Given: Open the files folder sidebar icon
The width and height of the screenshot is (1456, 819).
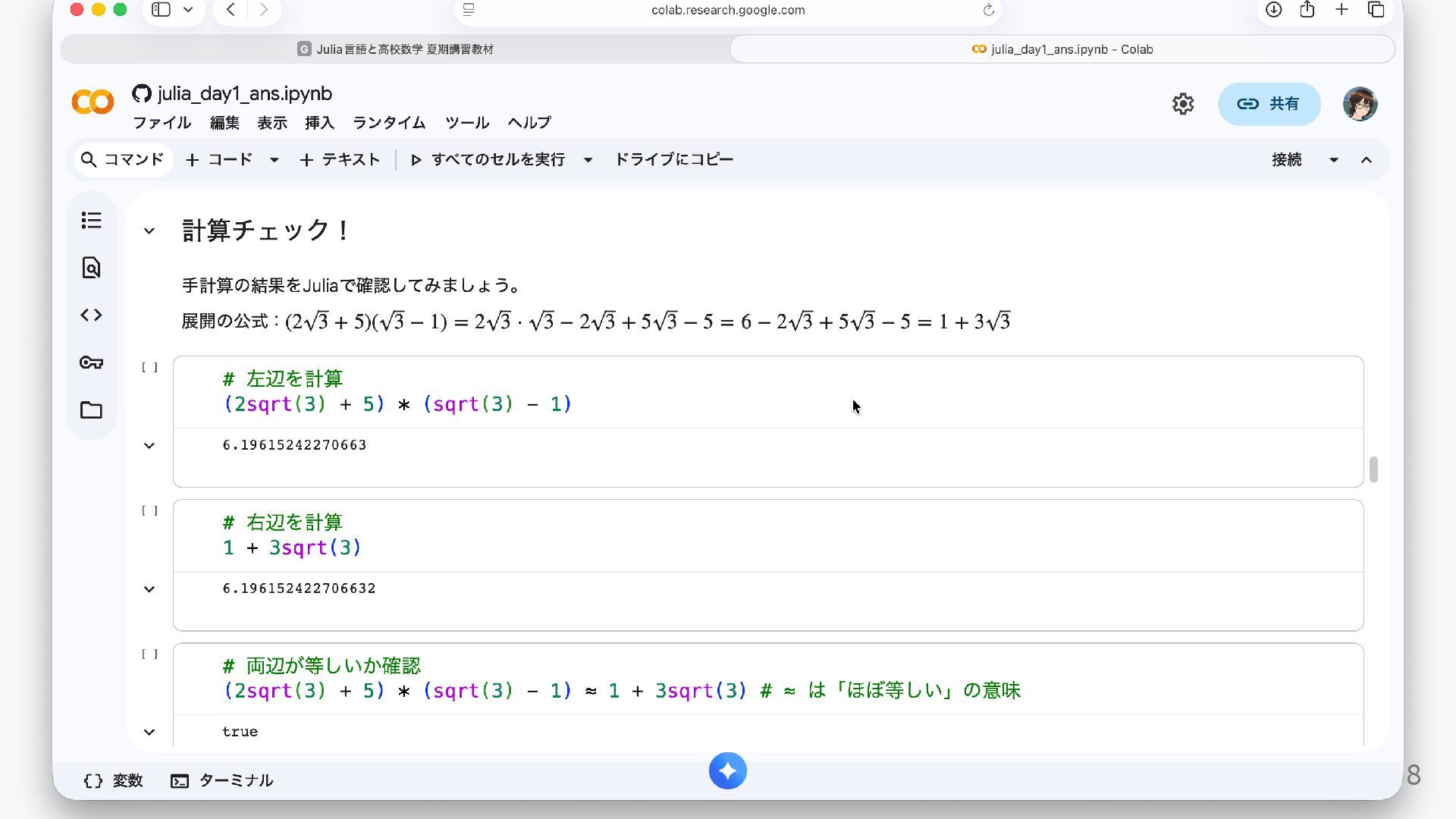Looking at the screenshot, I should pyautogui.click(x=91, y=410).
